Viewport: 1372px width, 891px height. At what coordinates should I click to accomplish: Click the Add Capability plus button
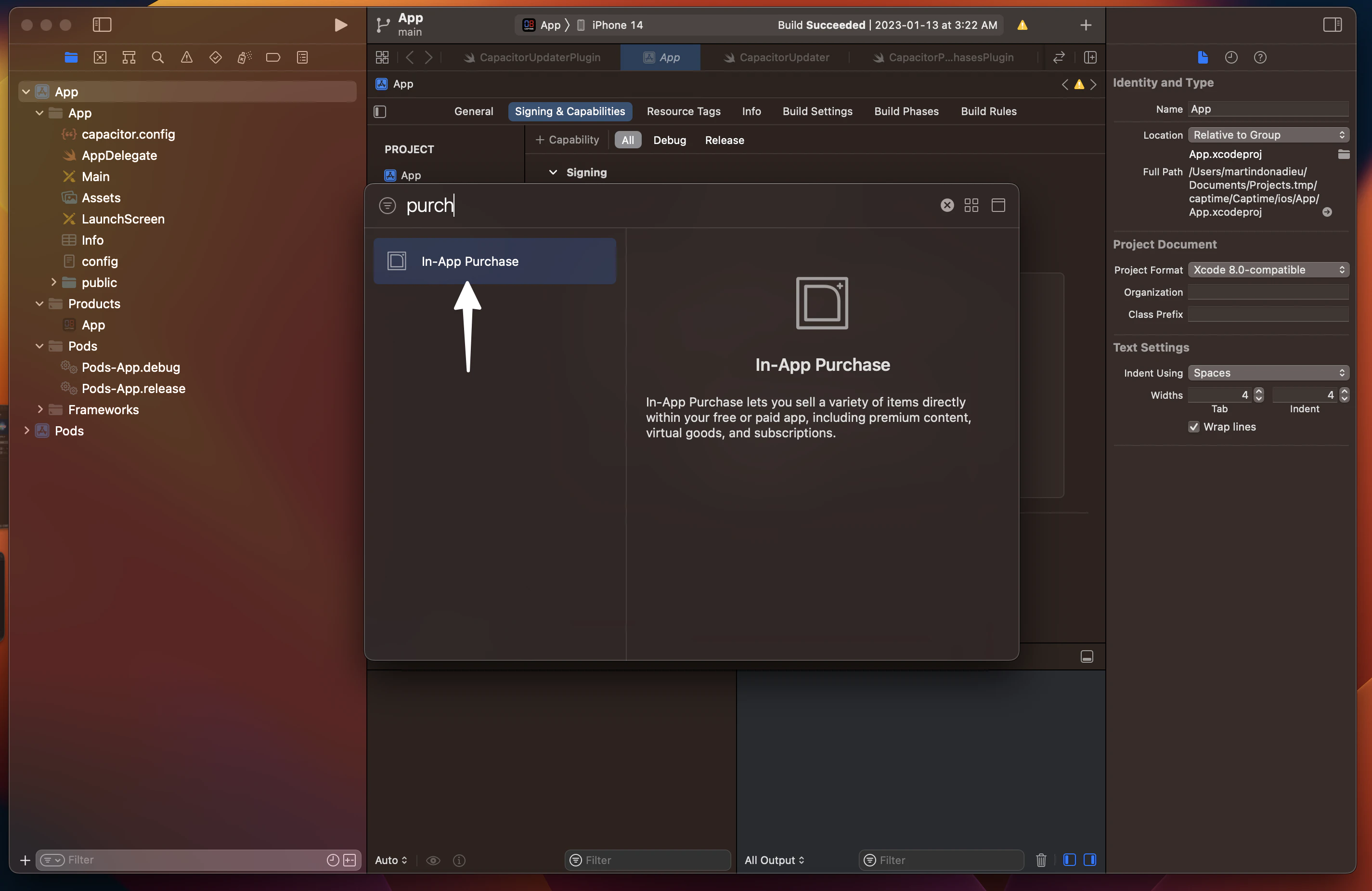click(x=567, y=140)
